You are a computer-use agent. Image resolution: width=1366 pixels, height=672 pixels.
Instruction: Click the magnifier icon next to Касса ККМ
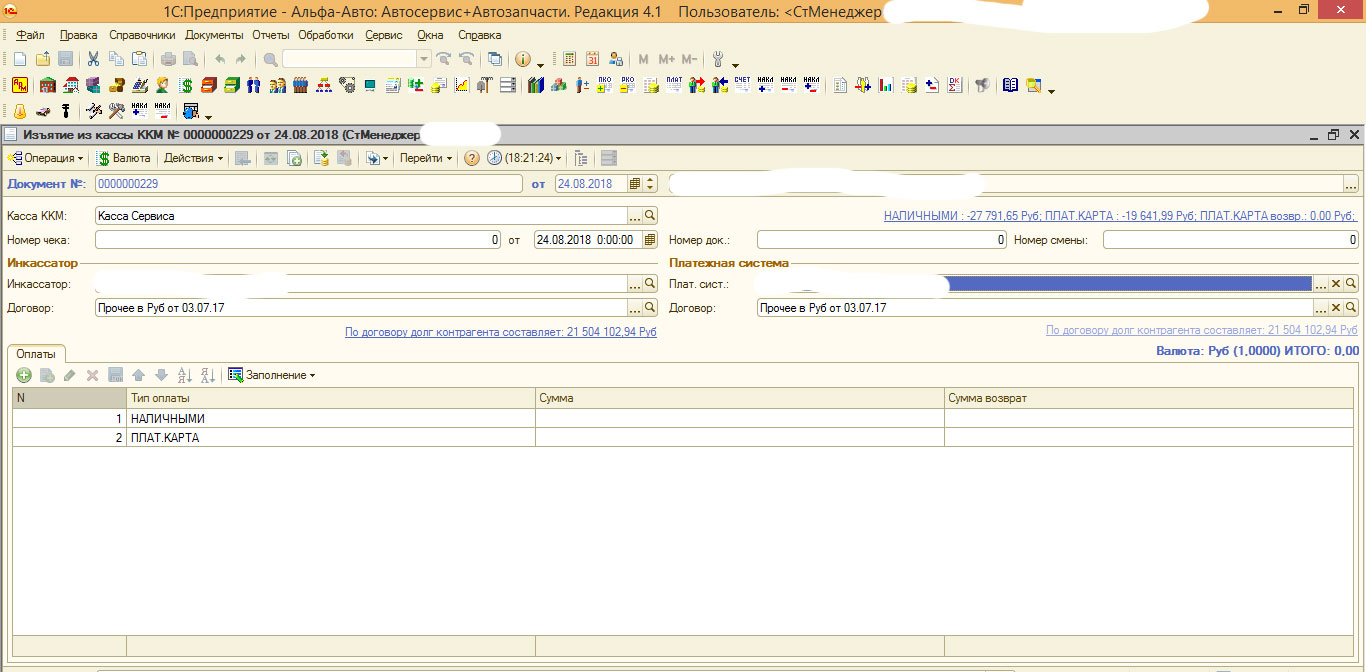[650, 215]
